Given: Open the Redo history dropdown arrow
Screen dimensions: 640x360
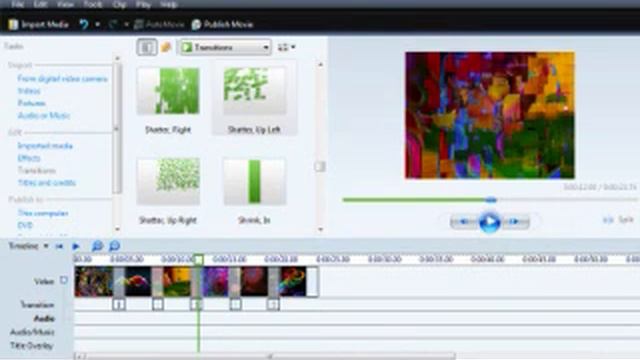Looking at the screenshot, I should coord(126,24).
